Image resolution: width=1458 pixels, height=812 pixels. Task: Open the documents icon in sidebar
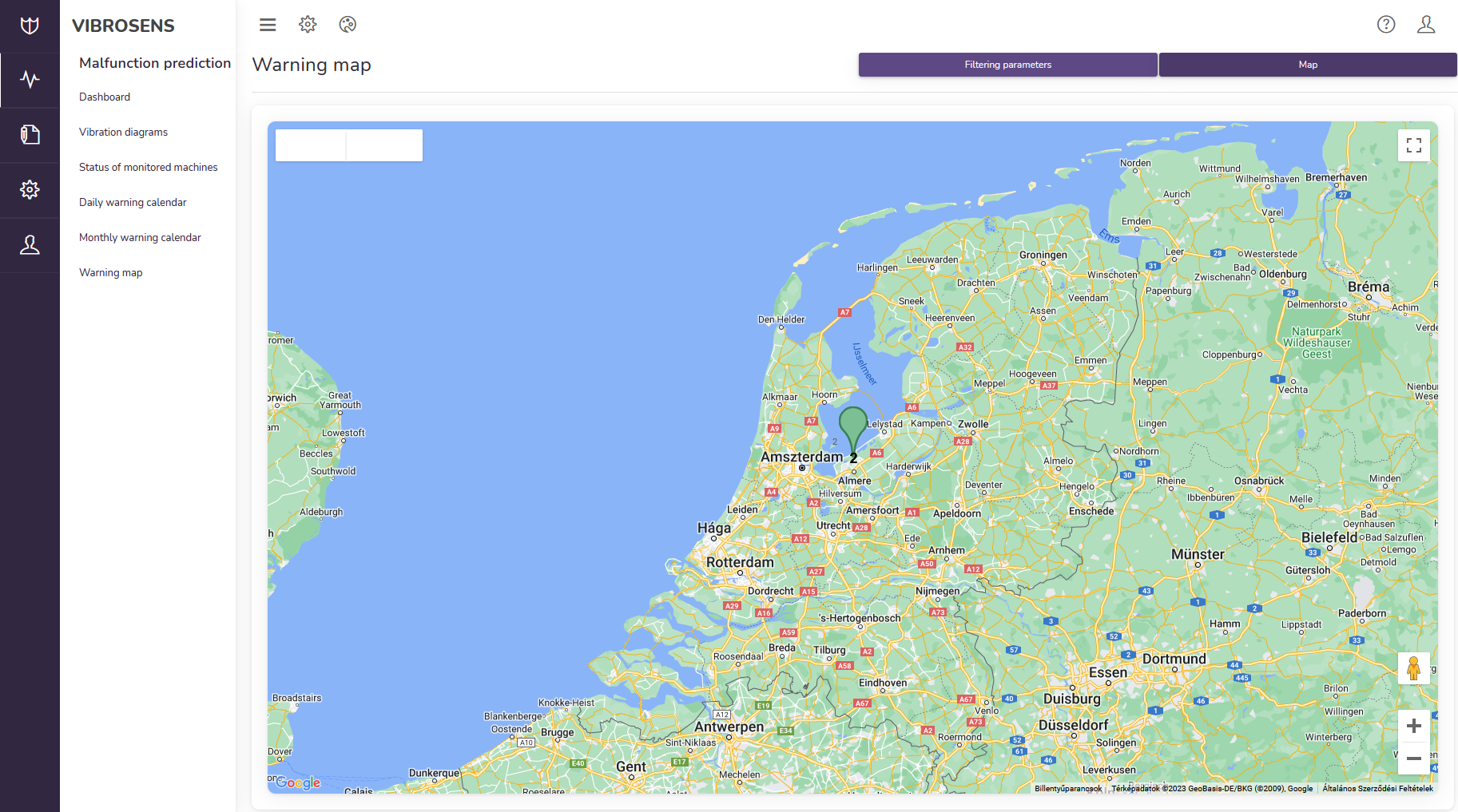(30, 134)
